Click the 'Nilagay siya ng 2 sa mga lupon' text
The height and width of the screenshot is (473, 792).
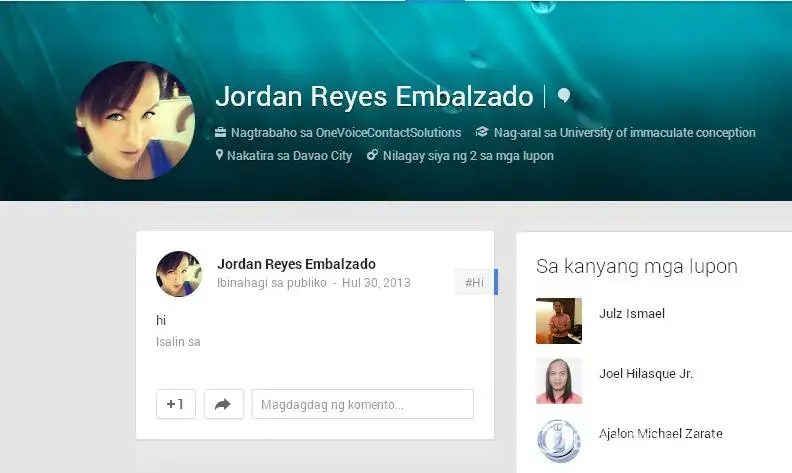(468, 156)
